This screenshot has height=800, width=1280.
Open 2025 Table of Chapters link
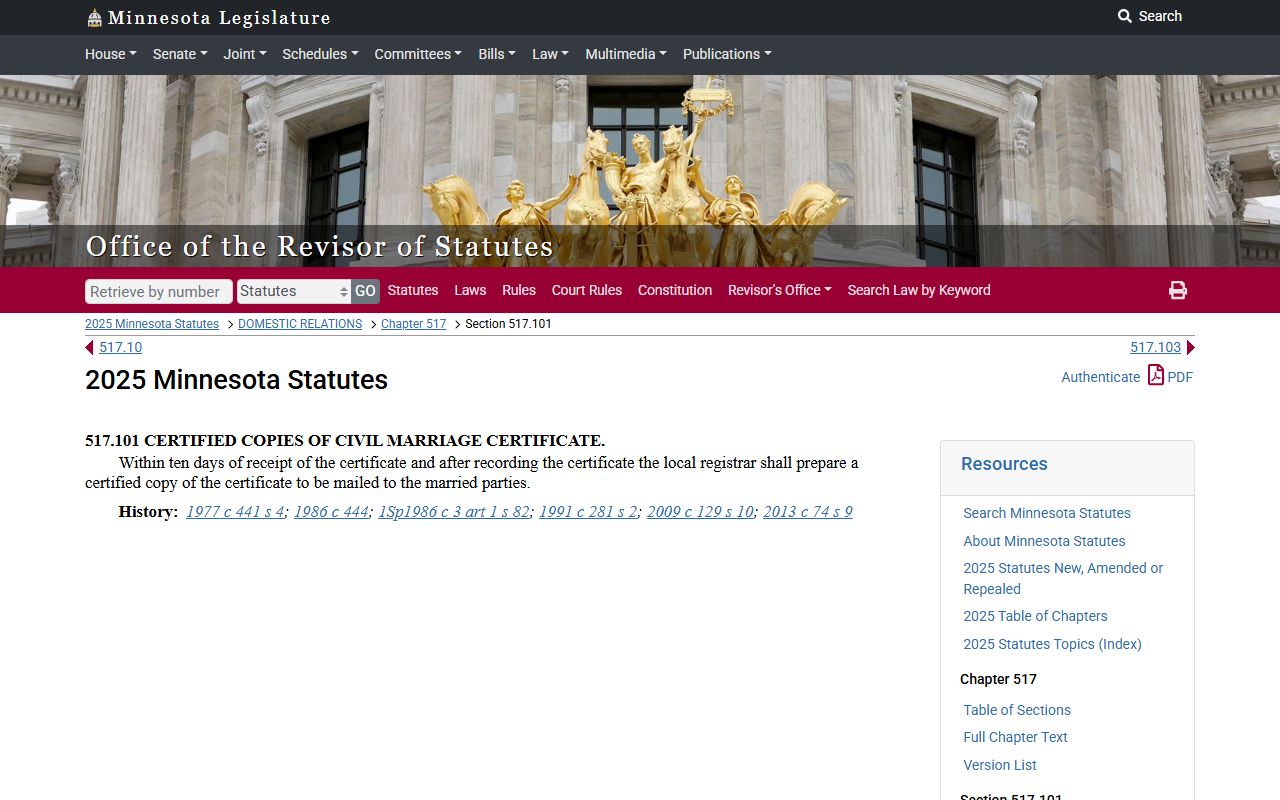[1035, 616]
